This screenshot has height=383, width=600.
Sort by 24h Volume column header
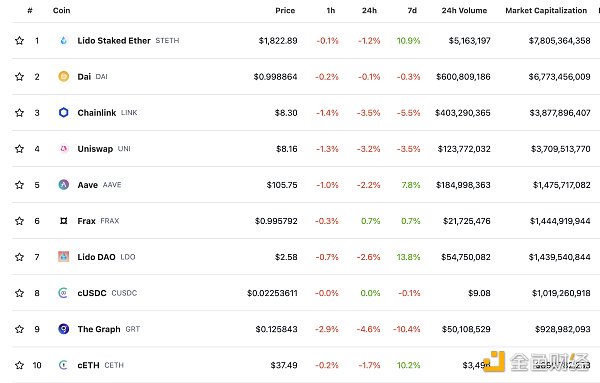464,10
